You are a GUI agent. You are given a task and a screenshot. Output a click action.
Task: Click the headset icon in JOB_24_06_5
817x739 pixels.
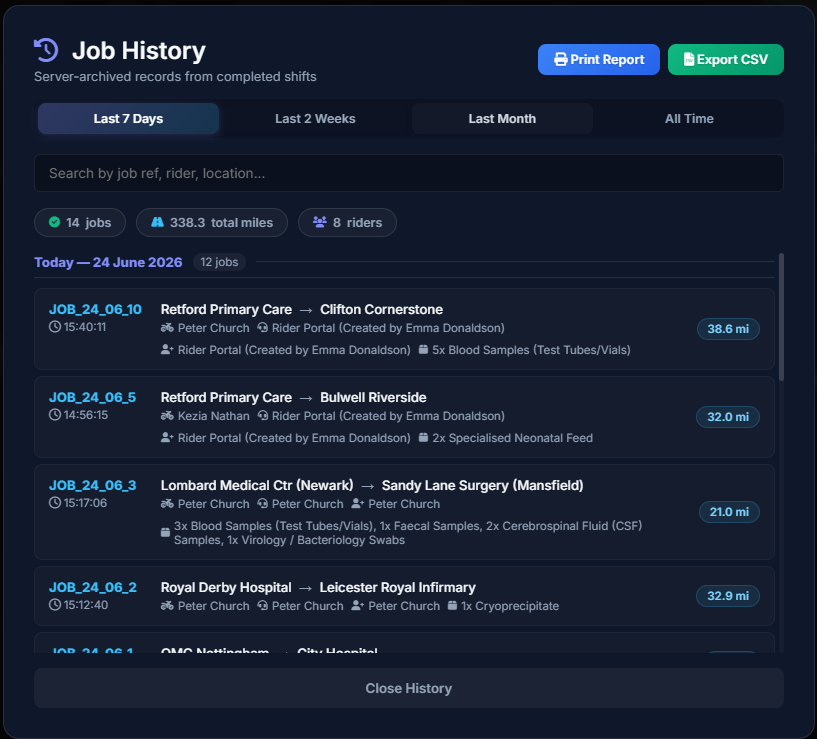(x=263, y=416)
